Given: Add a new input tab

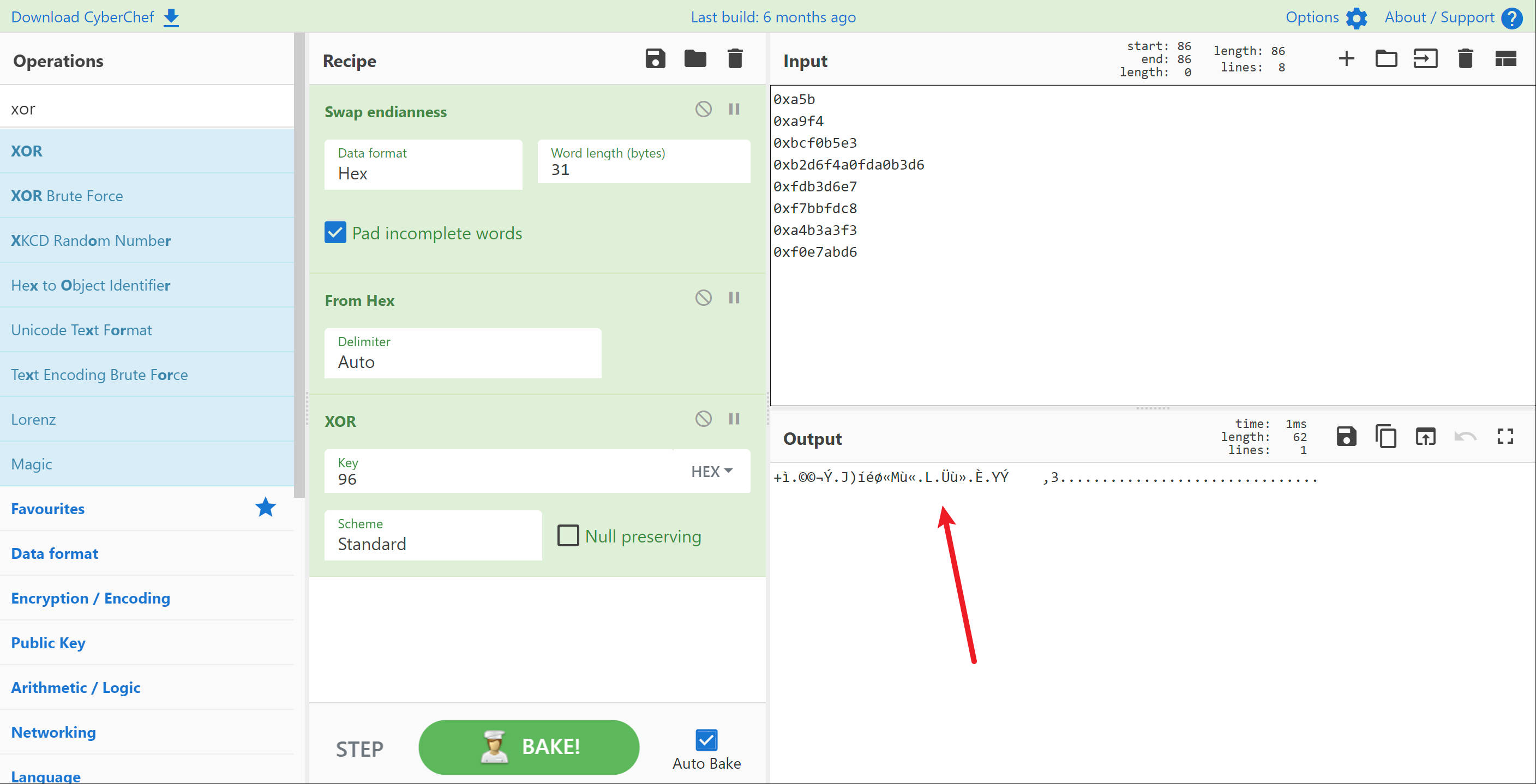Looking at the screenshot, I should [1346, 58].
